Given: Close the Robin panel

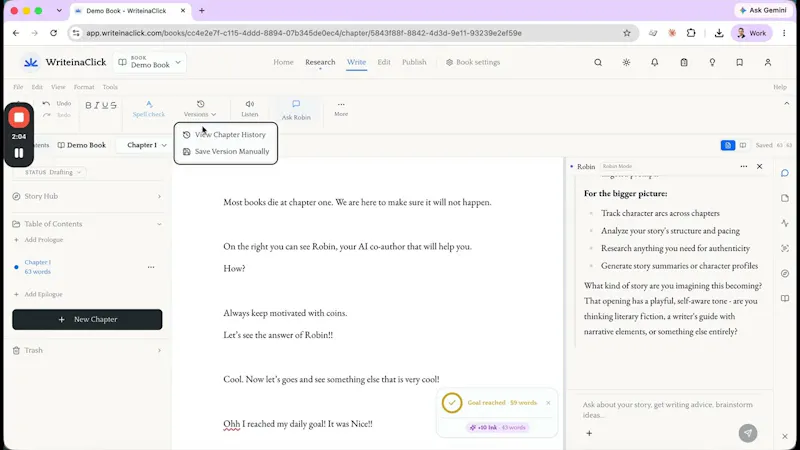Looking at the screenshot, I should point(760,166).
